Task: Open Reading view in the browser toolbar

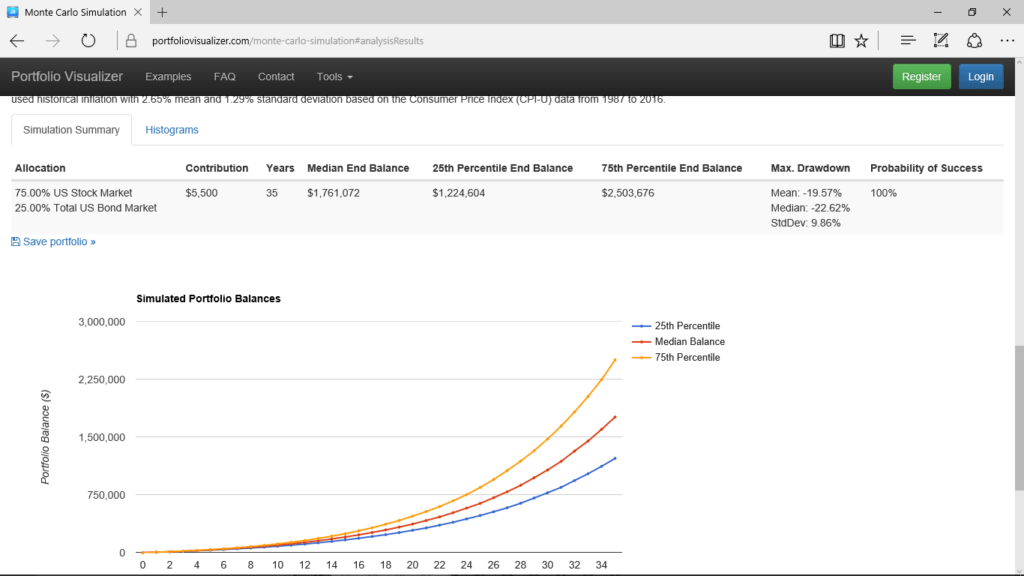Action: pos(837,40)
